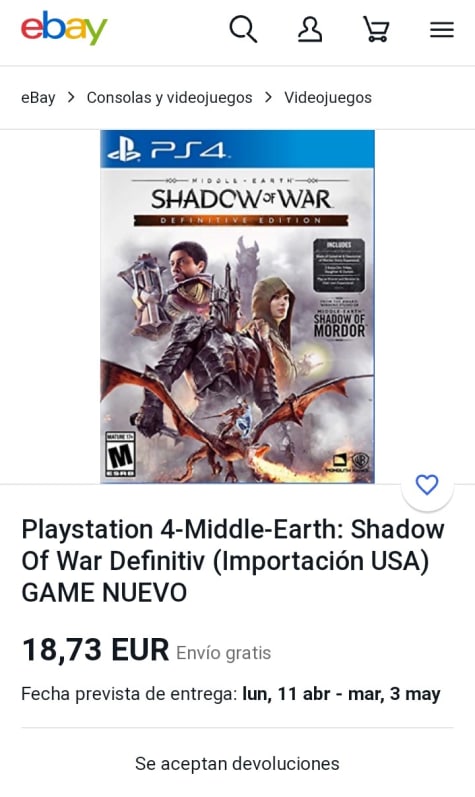Click the estimated delivery date range
The image size is (475, 797).
point(341,694)
